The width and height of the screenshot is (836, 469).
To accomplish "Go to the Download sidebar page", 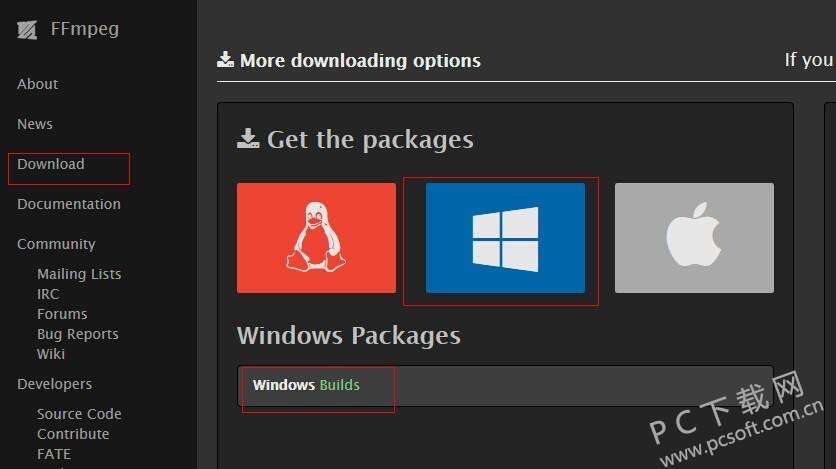I will coord(51,164).
